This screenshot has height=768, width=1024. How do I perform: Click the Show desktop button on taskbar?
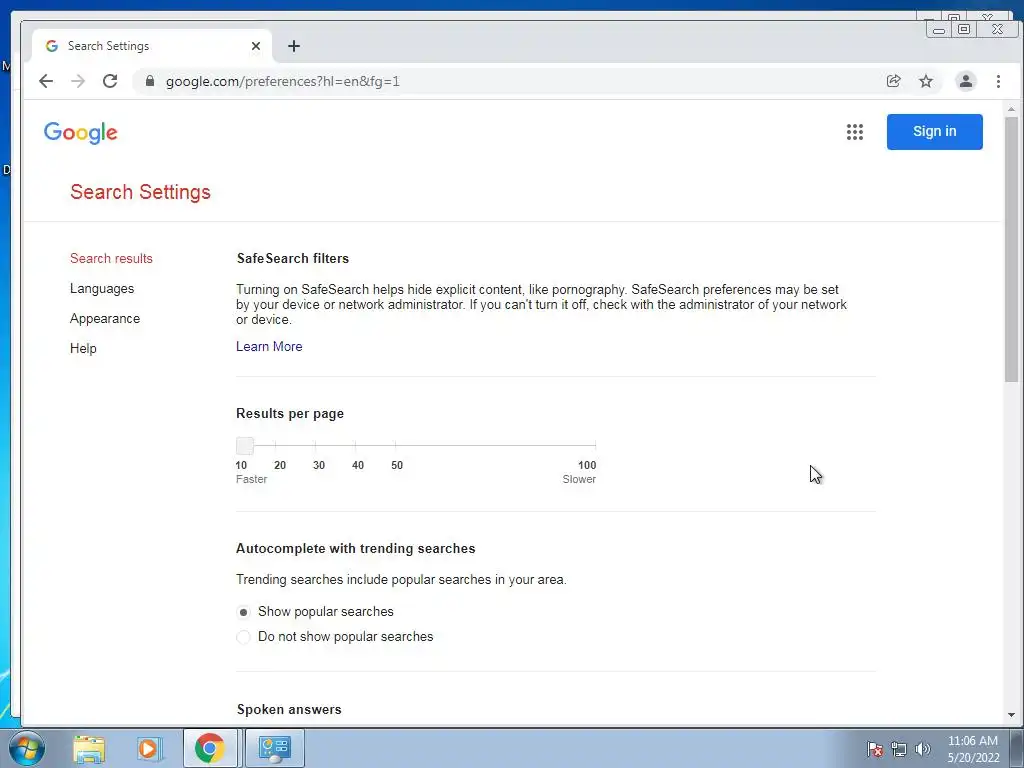tap(1016, 749)
